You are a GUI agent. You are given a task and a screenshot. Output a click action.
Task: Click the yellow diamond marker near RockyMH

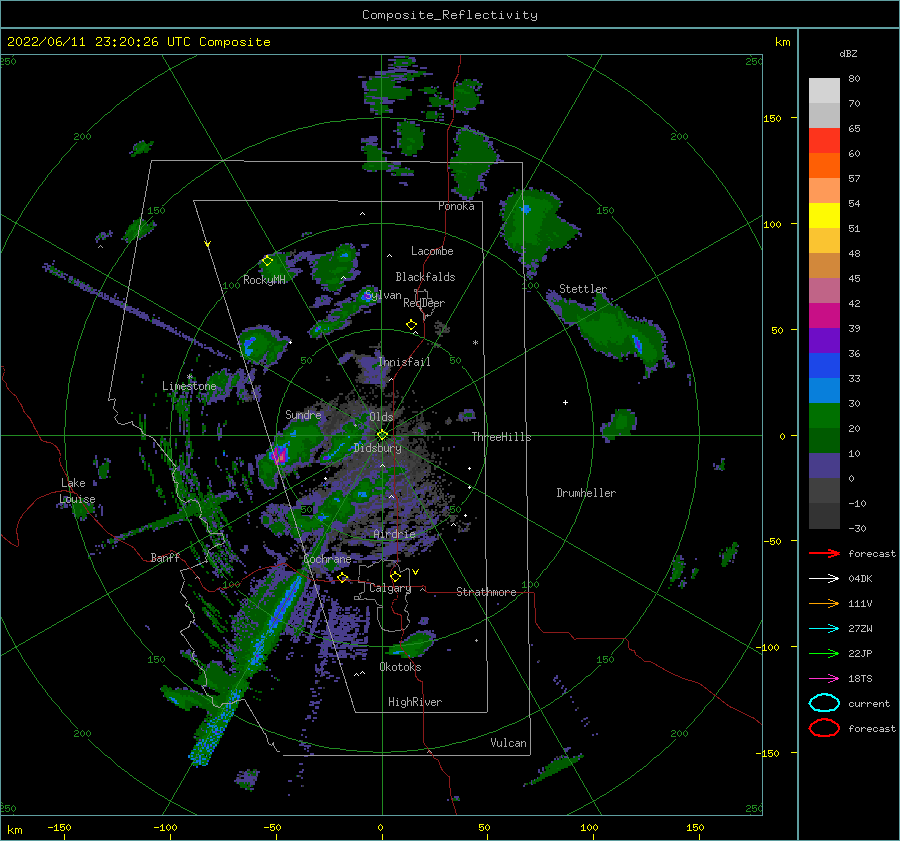pyautogui.click(x=267, y=261)
